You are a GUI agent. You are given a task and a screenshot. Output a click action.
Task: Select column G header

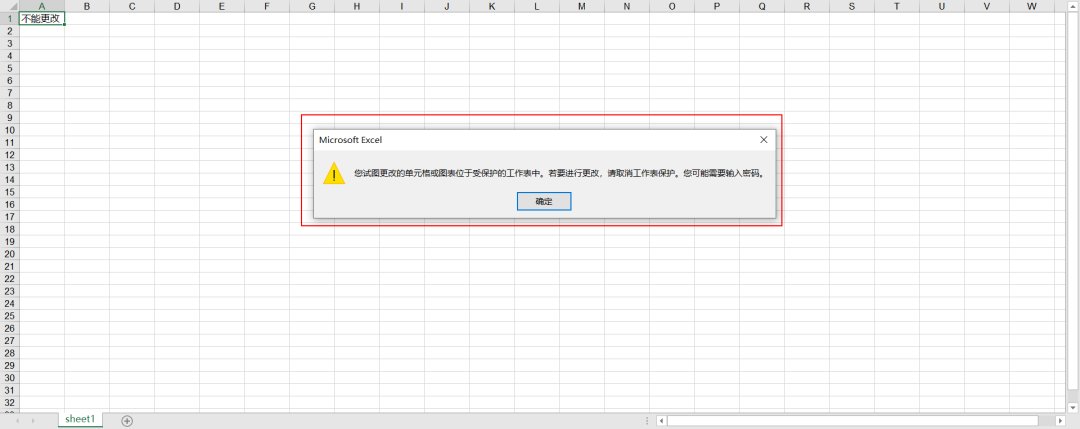click(x=312, y=6)
